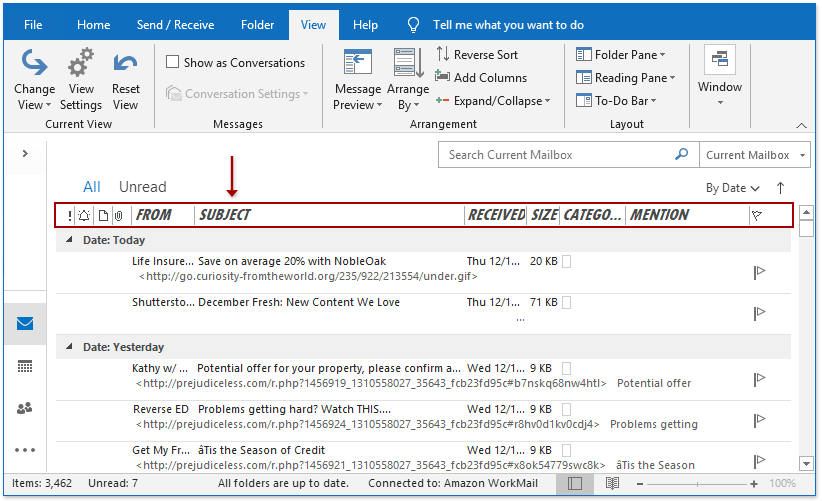The height and width of the screenshot is (501, 822).
Task: Open Calendar from navigation sidebar
Action: [25, 366]
